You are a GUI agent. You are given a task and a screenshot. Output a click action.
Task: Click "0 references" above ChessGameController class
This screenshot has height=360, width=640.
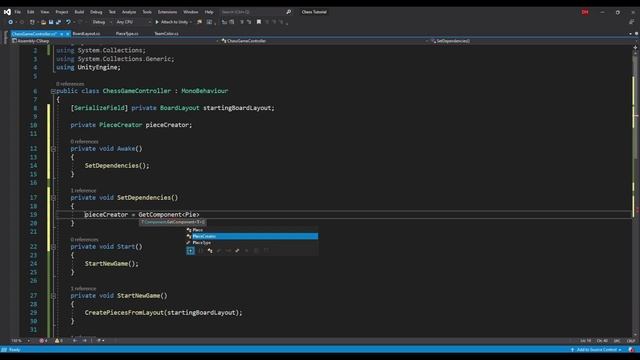[70, 84]
